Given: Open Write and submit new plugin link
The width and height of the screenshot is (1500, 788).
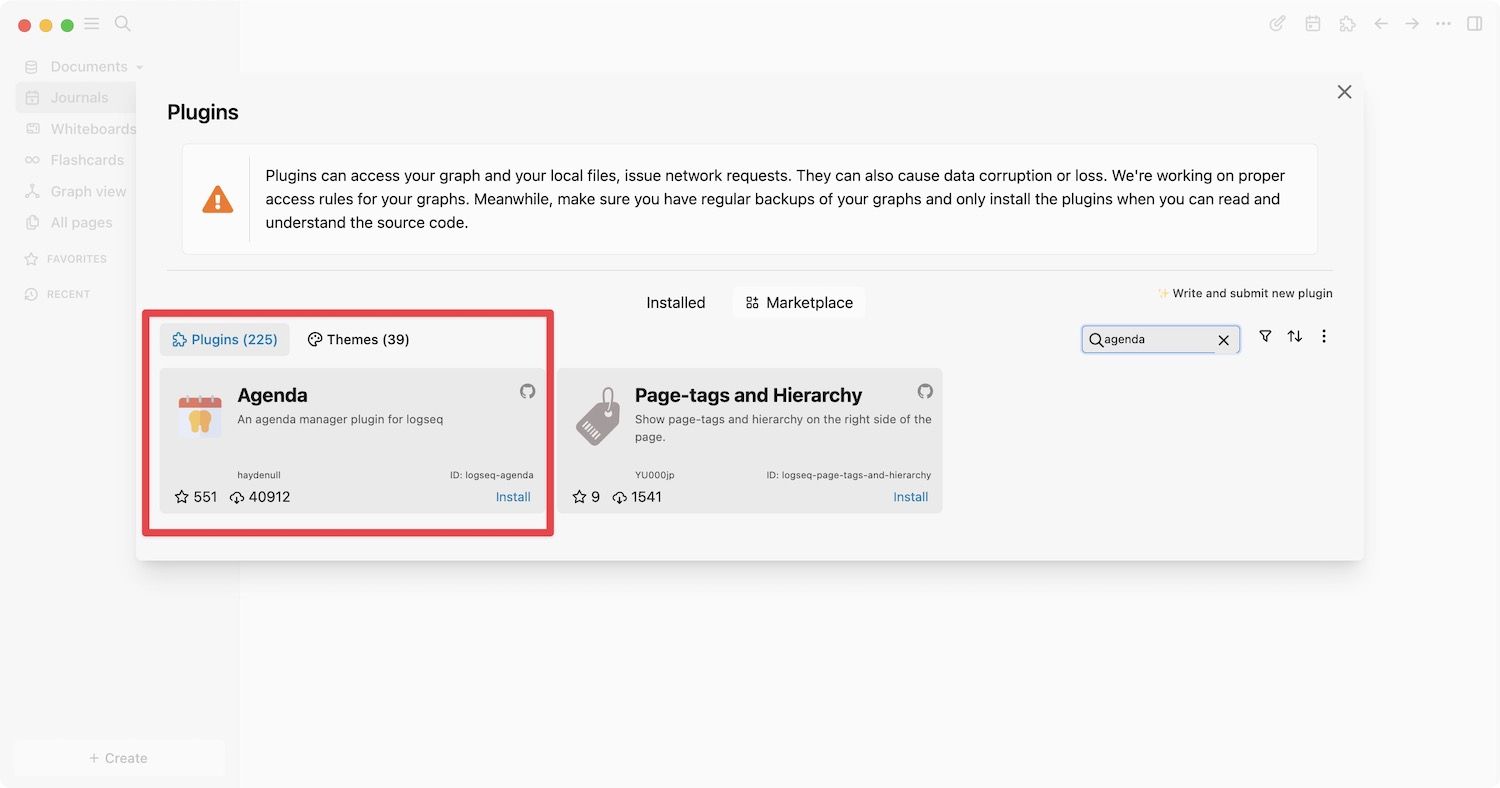Looking at the screenshot, I should click(1245, 294).
